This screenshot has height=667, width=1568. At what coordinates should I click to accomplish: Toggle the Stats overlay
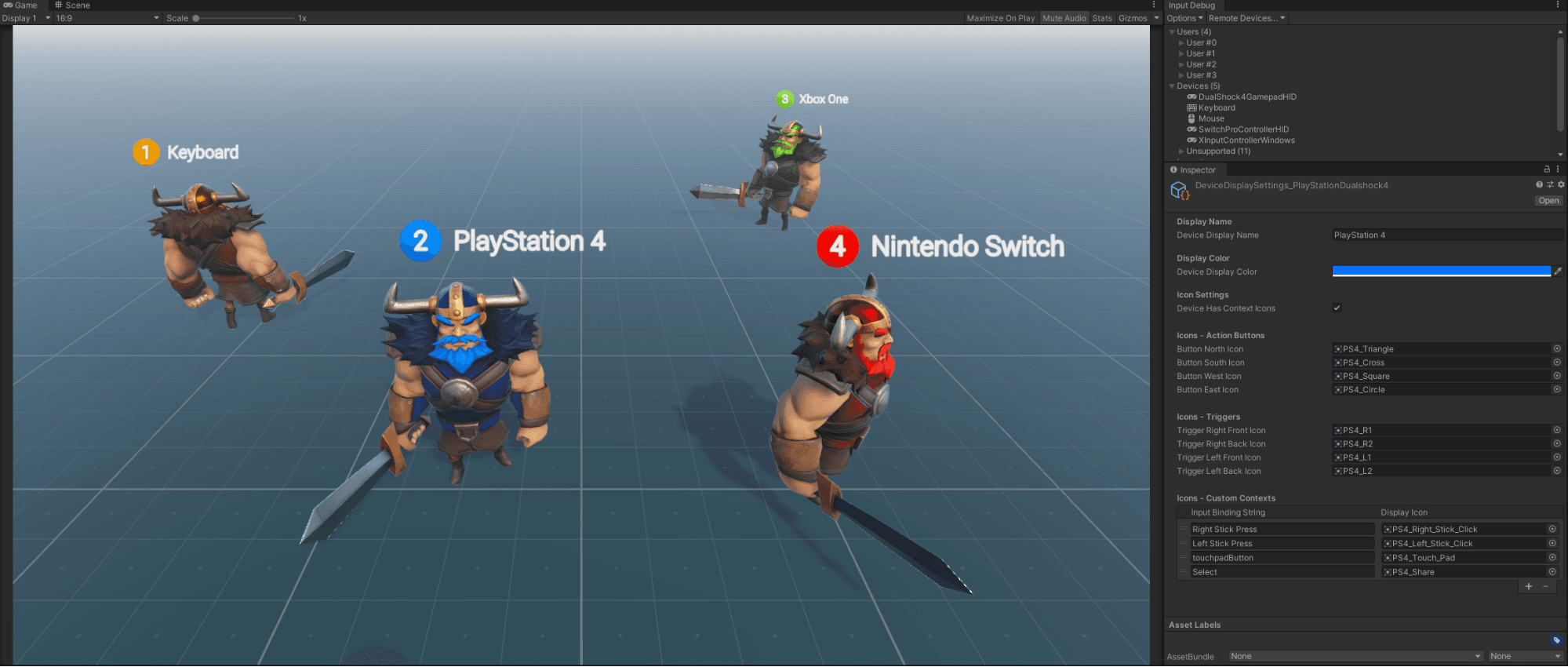1102,18
